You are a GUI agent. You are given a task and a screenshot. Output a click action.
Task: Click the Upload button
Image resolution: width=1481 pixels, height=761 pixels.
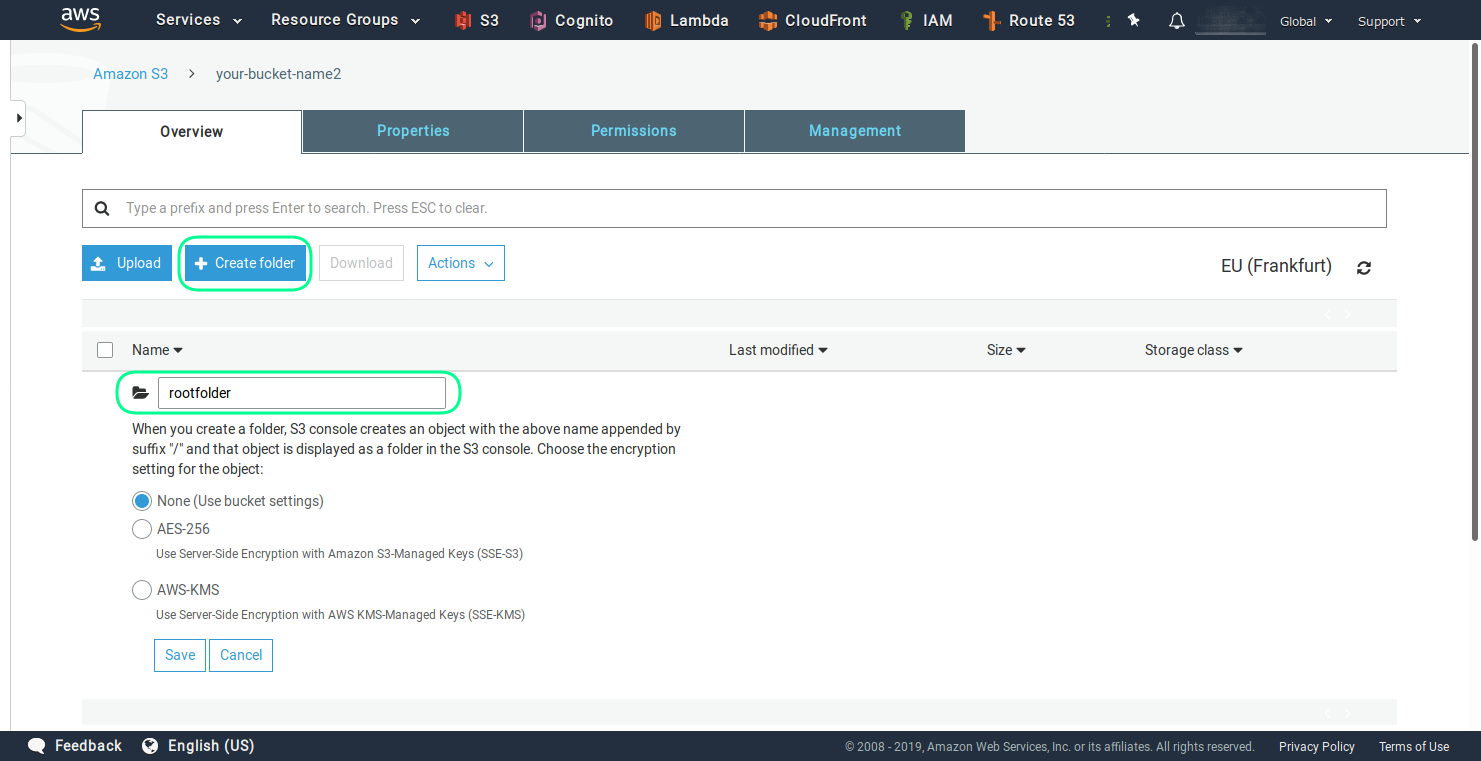[x=126, y=262]
